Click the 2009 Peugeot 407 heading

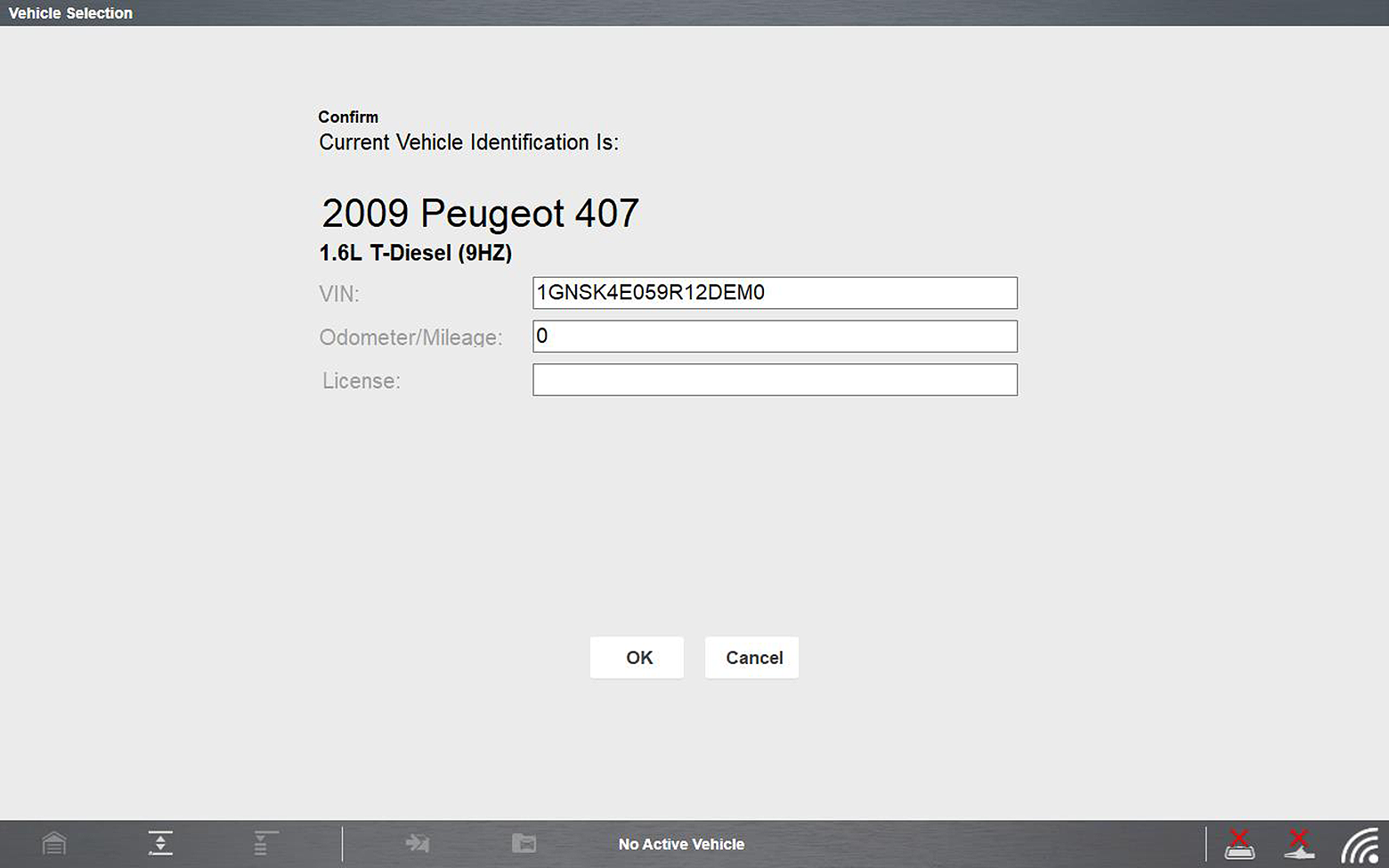click(480, 214)
